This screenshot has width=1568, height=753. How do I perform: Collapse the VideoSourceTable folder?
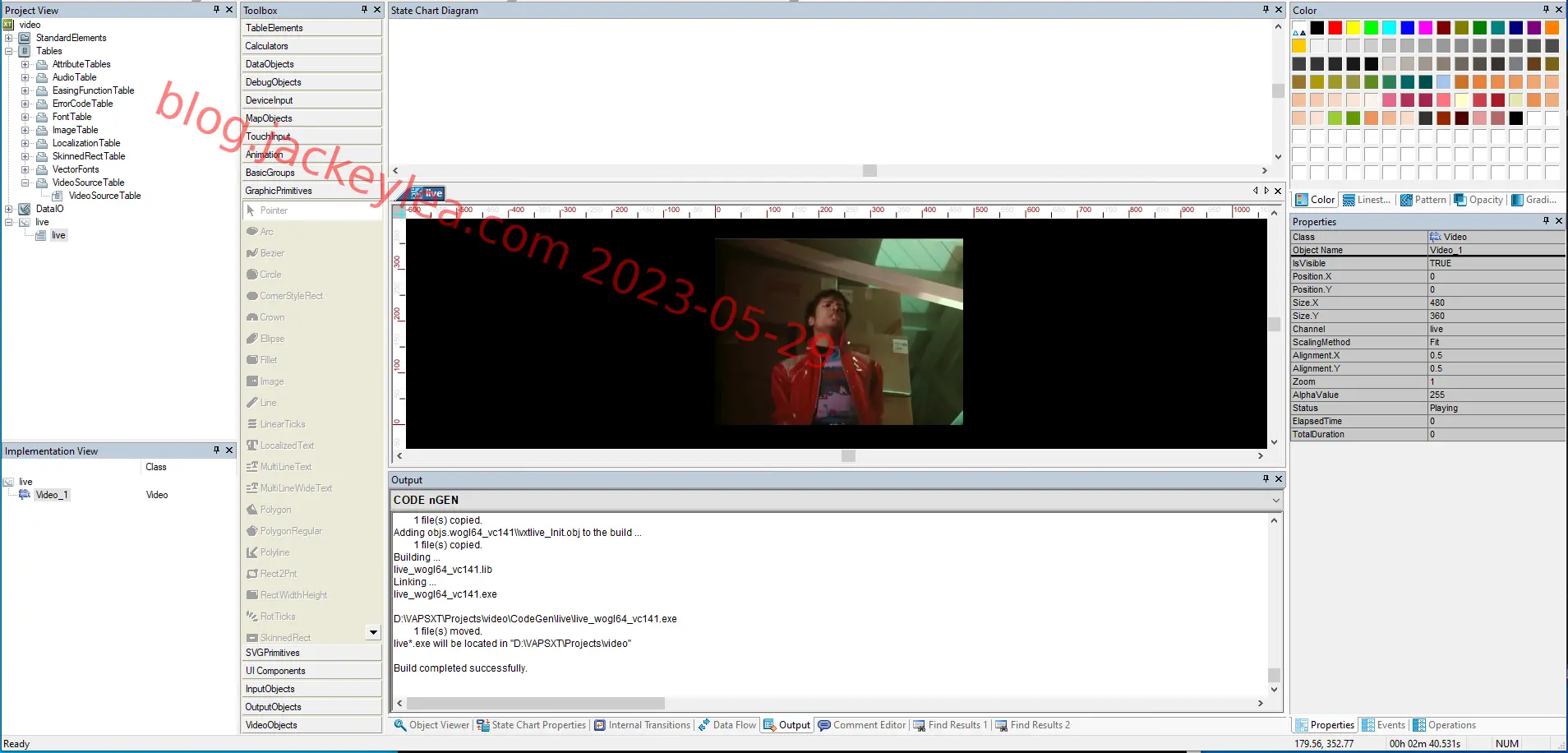tap(25, 182)
